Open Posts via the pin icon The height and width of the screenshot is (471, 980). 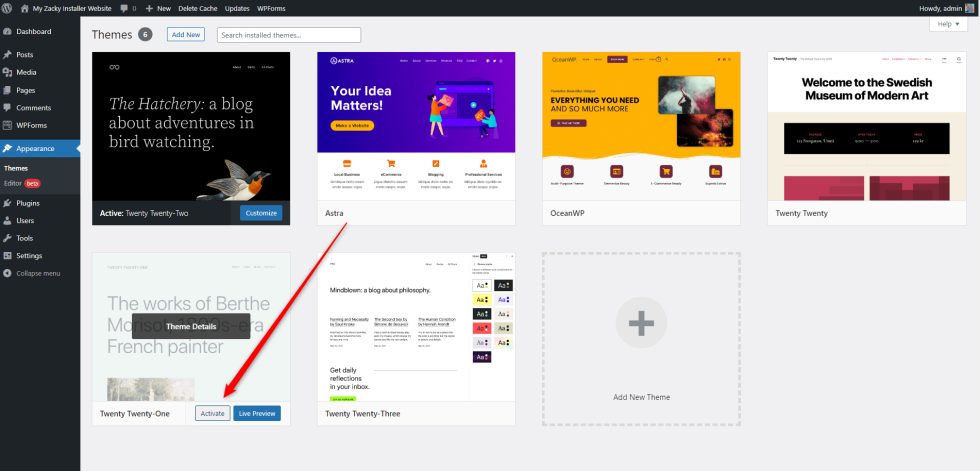[8, 55]
